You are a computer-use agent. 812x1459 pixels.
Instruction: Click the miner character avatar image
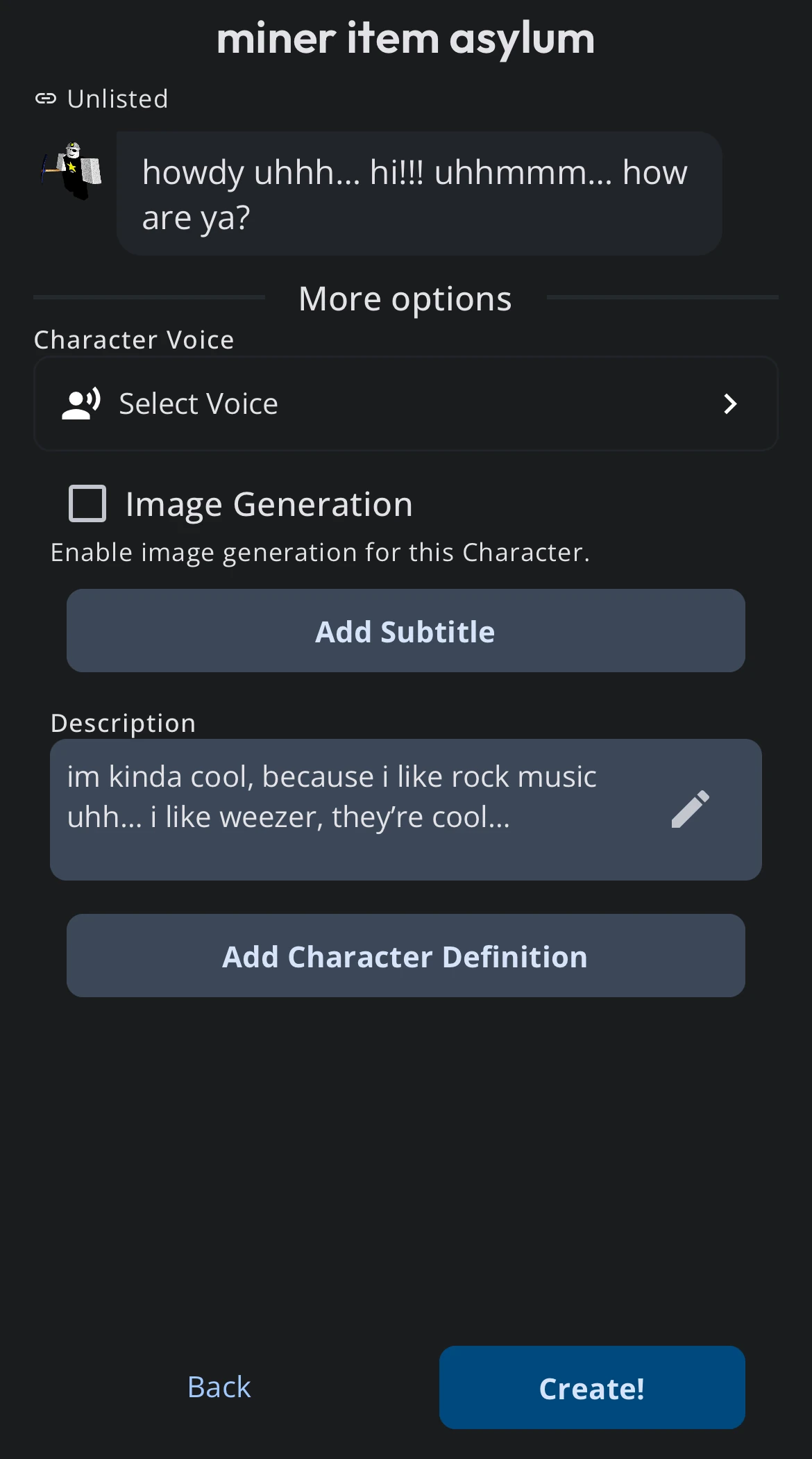tap(72, 170)
